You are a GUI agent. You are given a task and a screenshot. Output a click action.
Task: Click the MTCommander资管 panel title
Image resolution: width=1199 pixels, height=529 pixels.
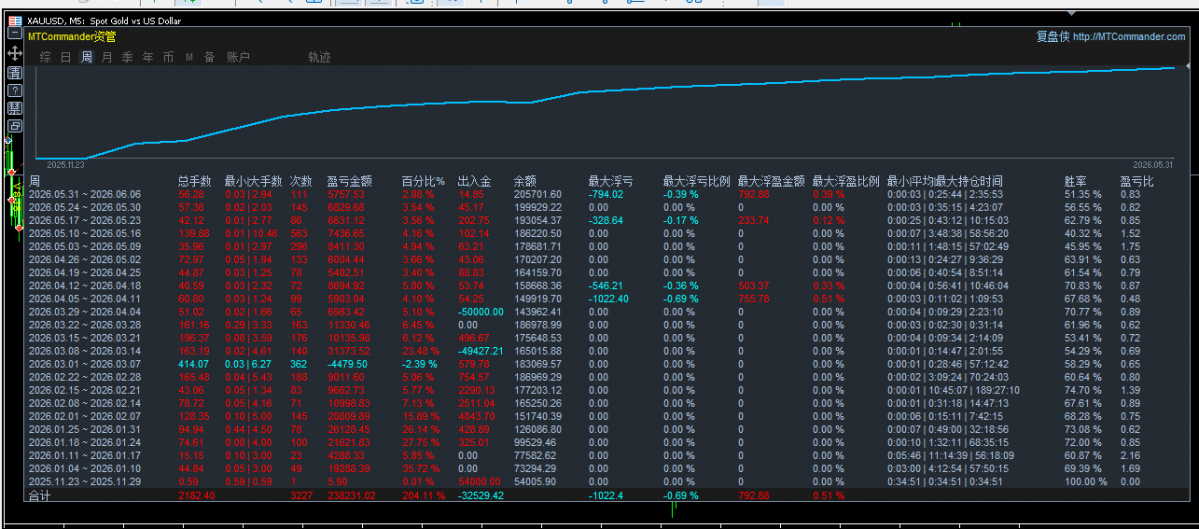72,37
